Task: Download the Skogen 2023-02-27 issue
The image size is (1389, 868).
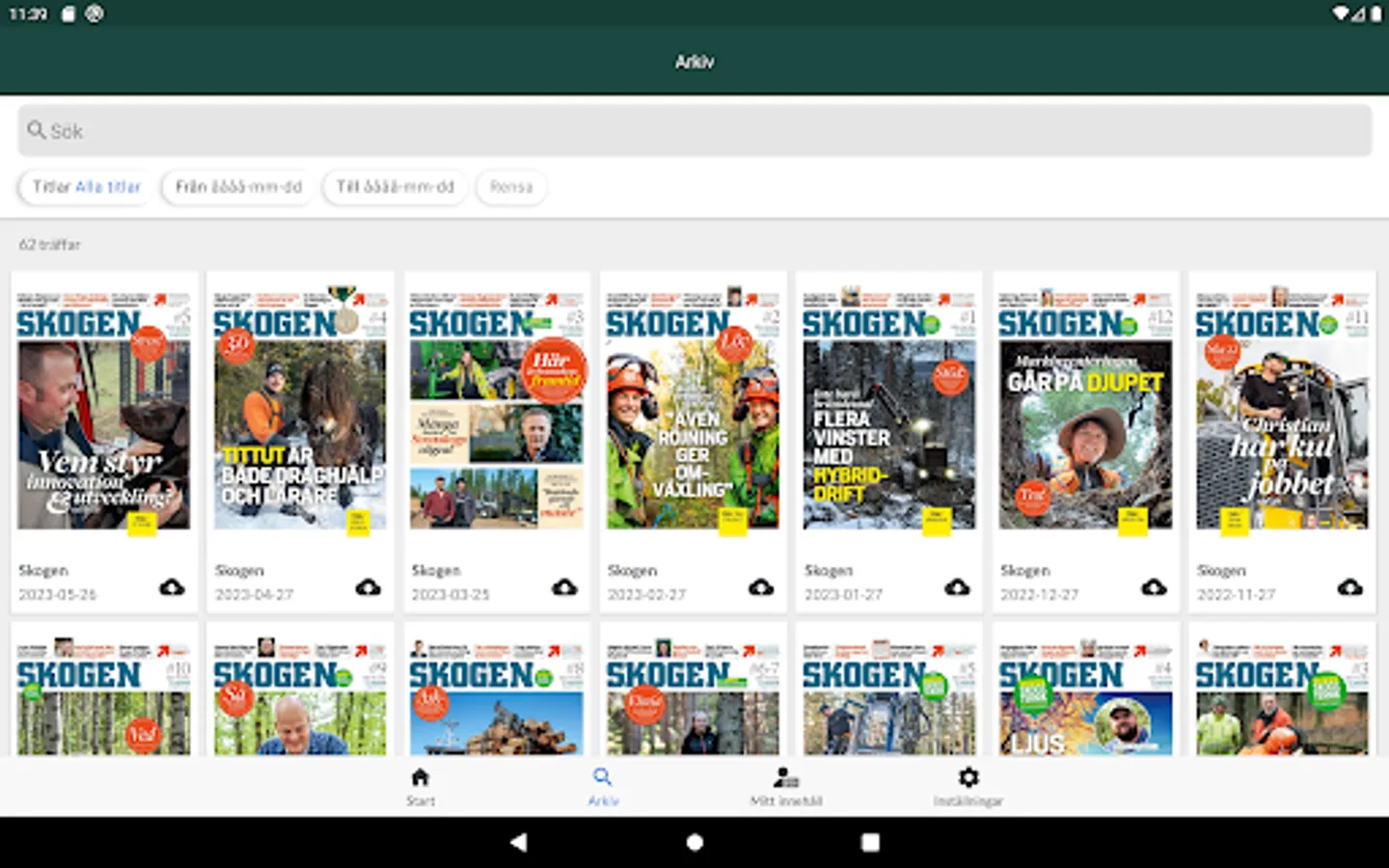Action: point(761,587)
